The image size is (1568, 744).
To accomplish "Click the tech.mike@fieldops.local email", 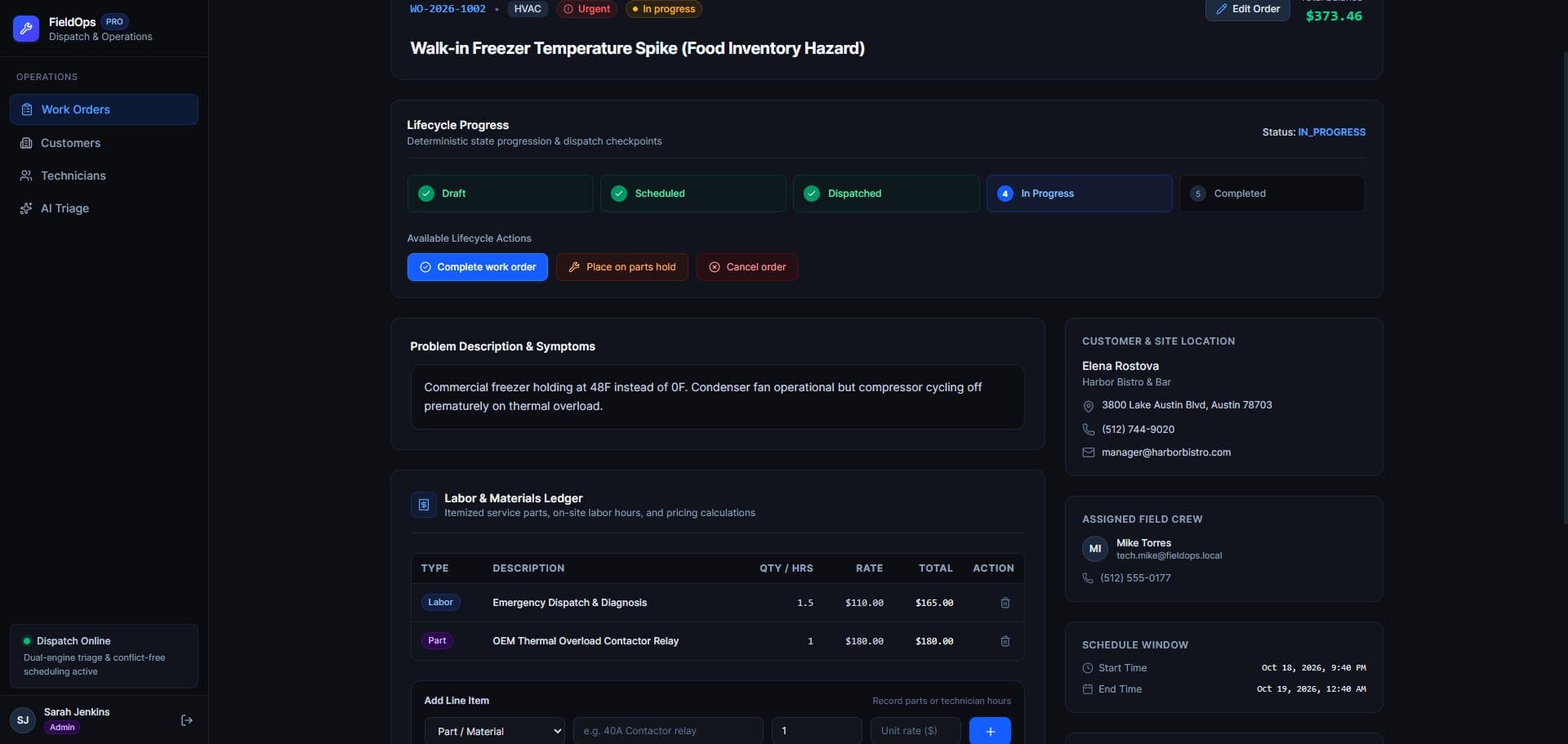I will click(1169, 556).
